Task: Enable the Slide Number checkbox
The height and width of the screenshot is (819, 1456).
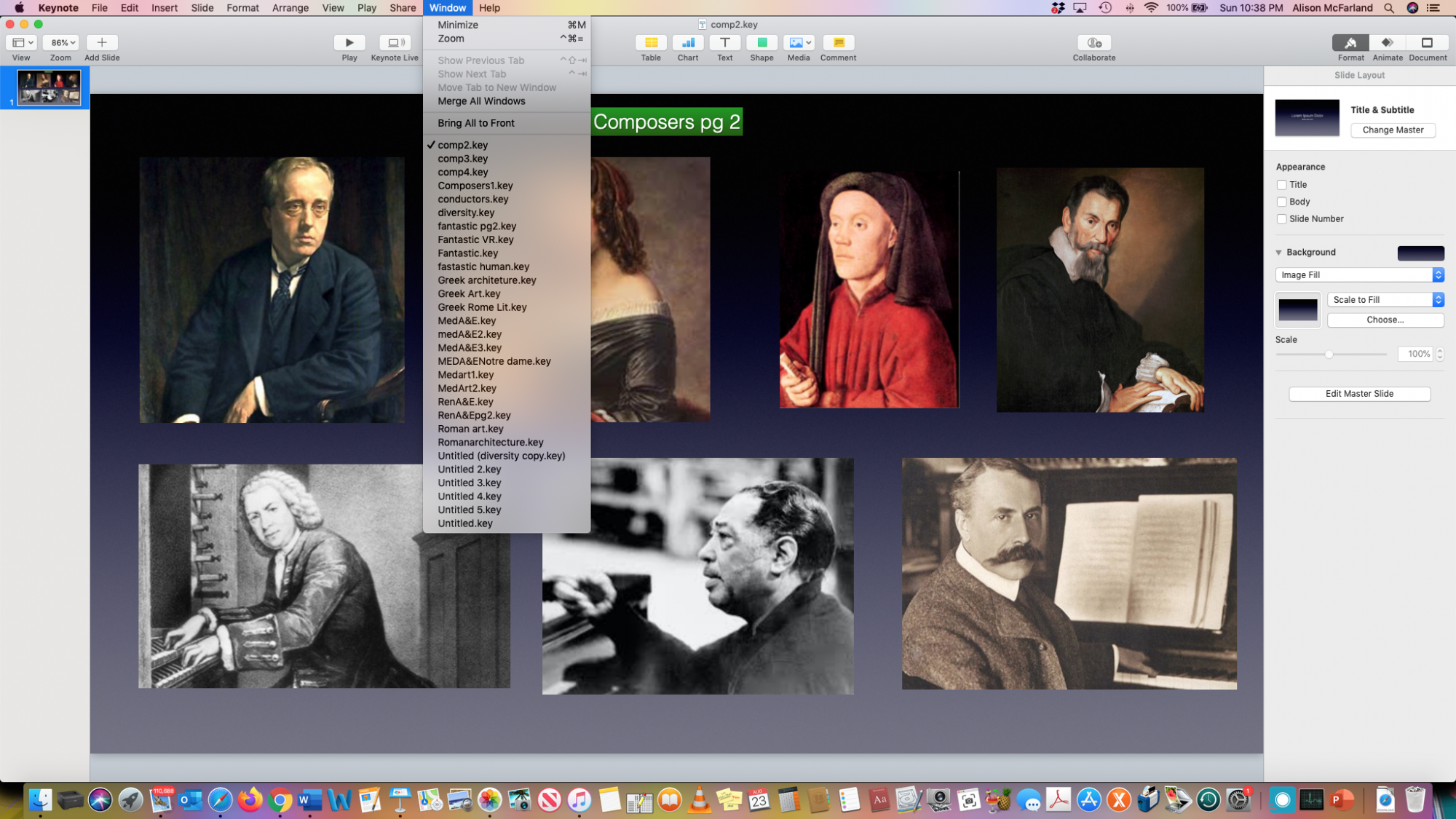Action: (x=1281, y=219)
